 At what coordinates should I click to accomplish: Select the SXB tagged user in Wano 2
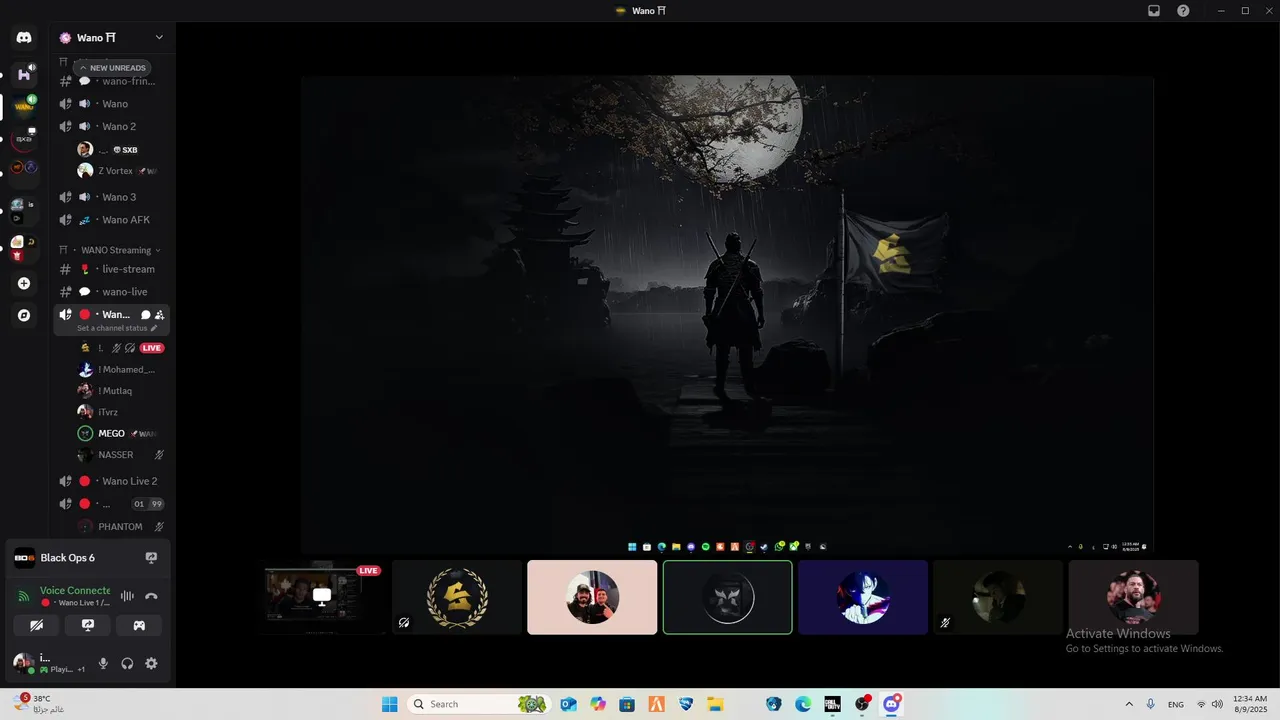[118, 149]
